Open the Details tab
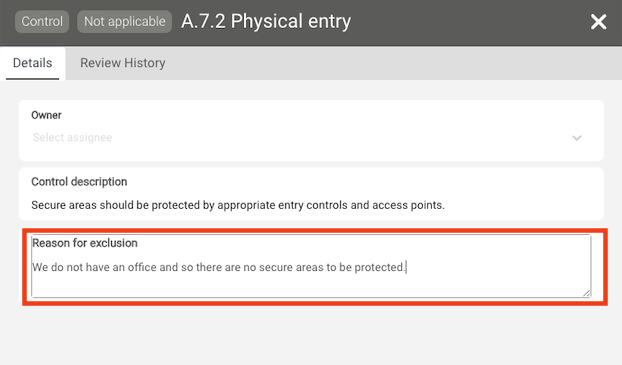622x365 pixels. click(33, 63)
